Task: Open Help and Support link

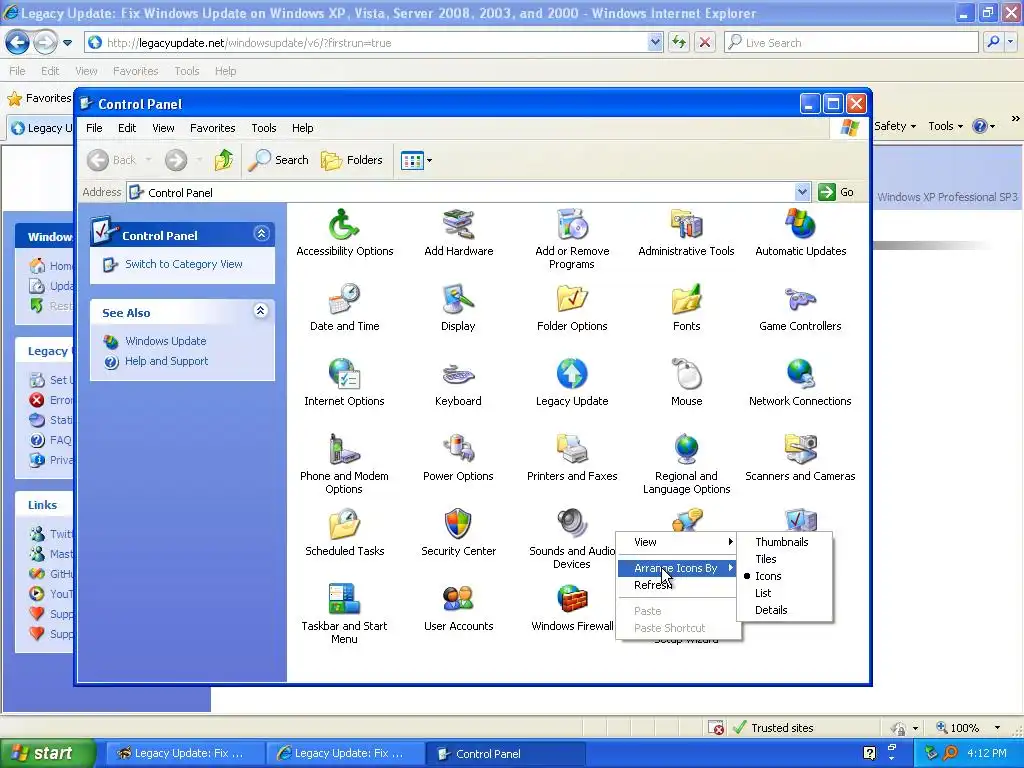Action: [x=167, y=361]
